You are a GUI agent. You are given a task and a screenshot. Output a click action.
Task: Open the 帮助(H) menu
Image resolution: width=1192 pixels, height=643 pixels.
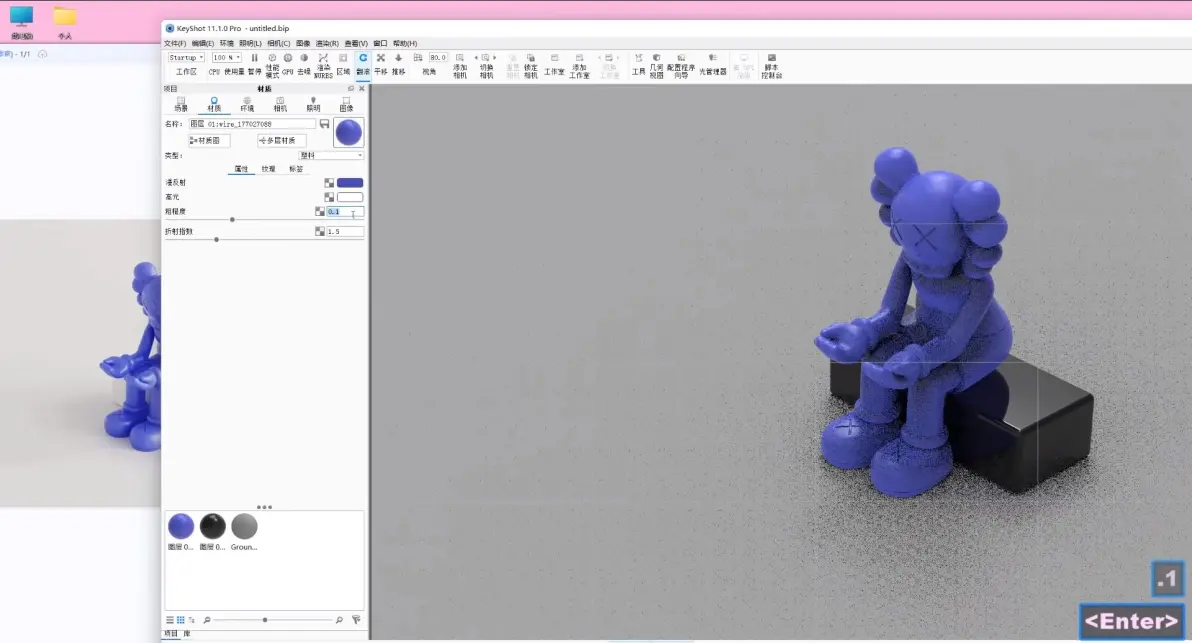pos(404,43)
